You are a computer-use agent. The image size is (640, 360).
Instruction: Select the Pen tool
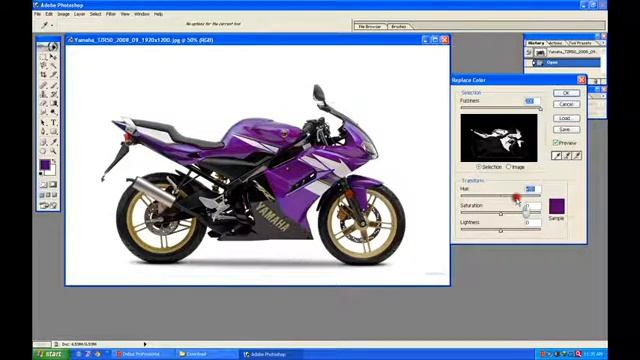pyautogui.click(x=43, y=131)
